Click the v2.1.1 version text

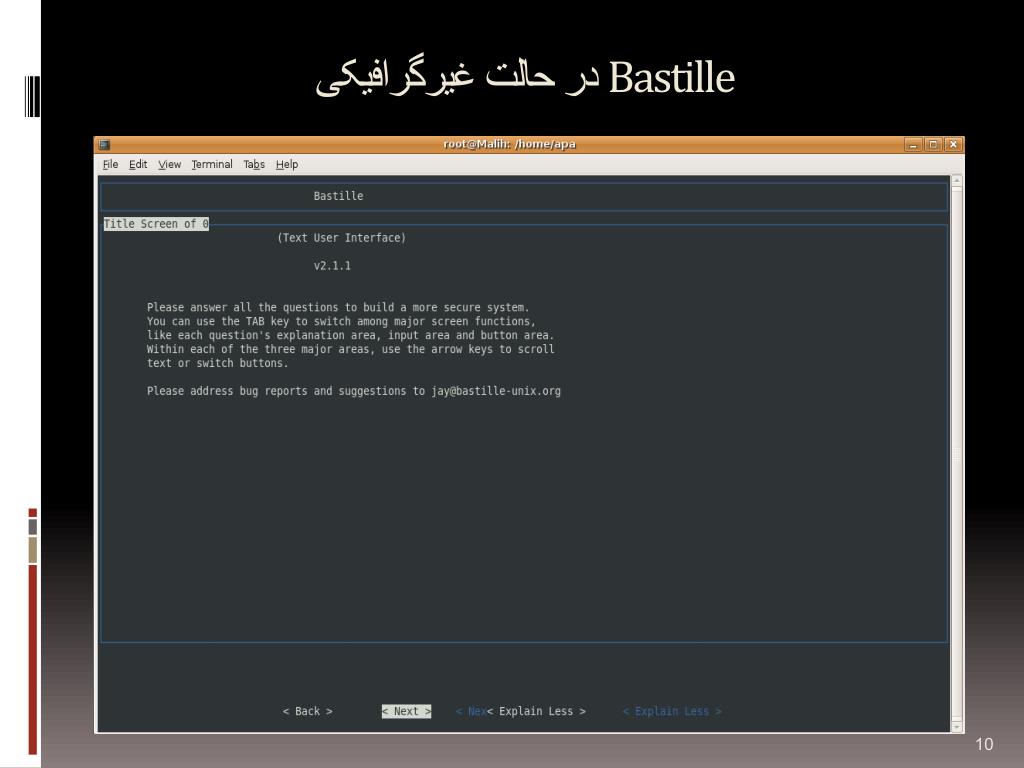(x=332, y=266)
